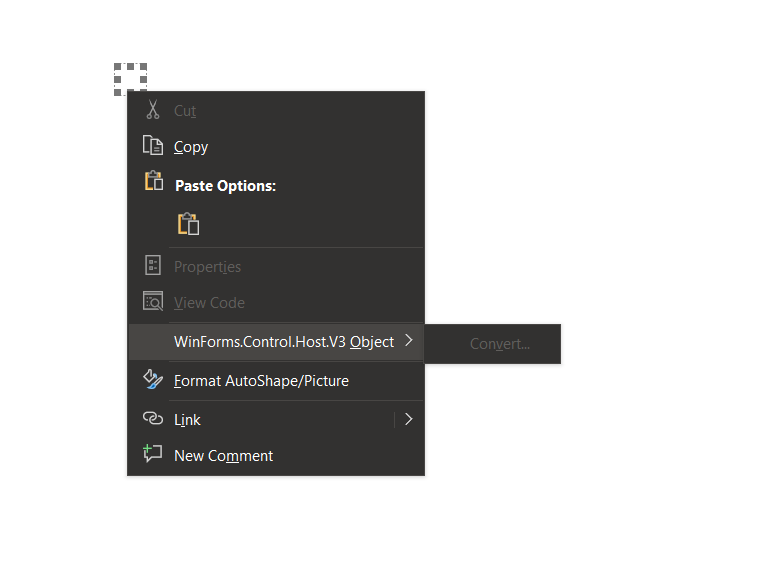Add a New Comment from the menu
This screenshot has height=577, width=776.
(x=276, y=455)
